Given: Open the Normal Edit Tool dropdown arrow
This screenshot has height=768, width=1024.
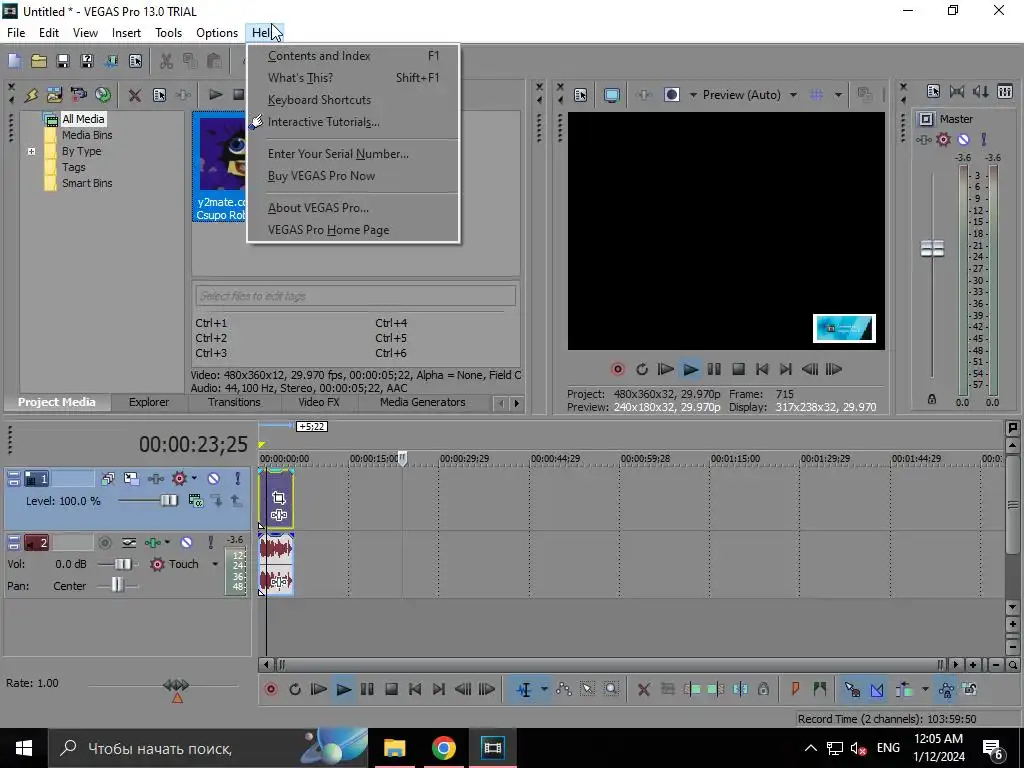Looking at the screenshot, I should 544,690.
